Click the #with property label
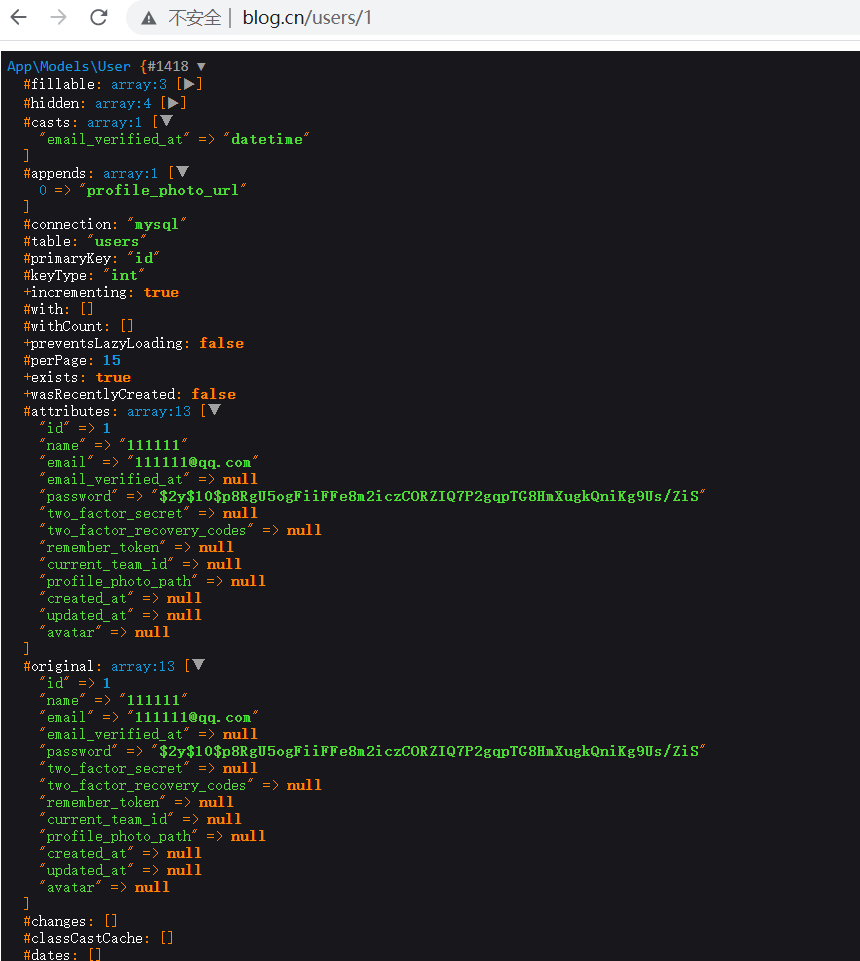Viewport: 860px width, 961px height. tap(47, 310)
